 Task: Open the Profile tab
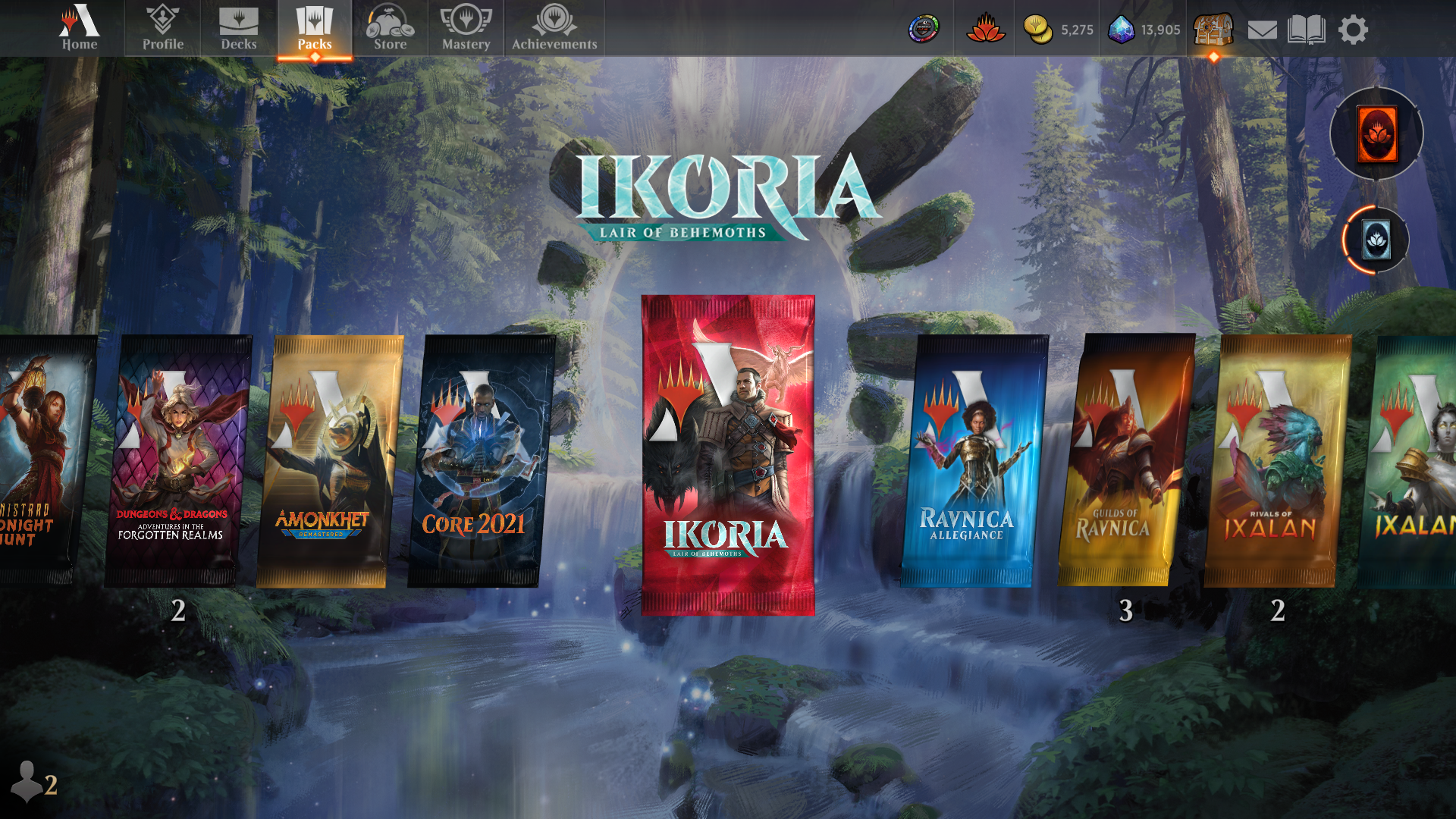[x=163, y=28]
